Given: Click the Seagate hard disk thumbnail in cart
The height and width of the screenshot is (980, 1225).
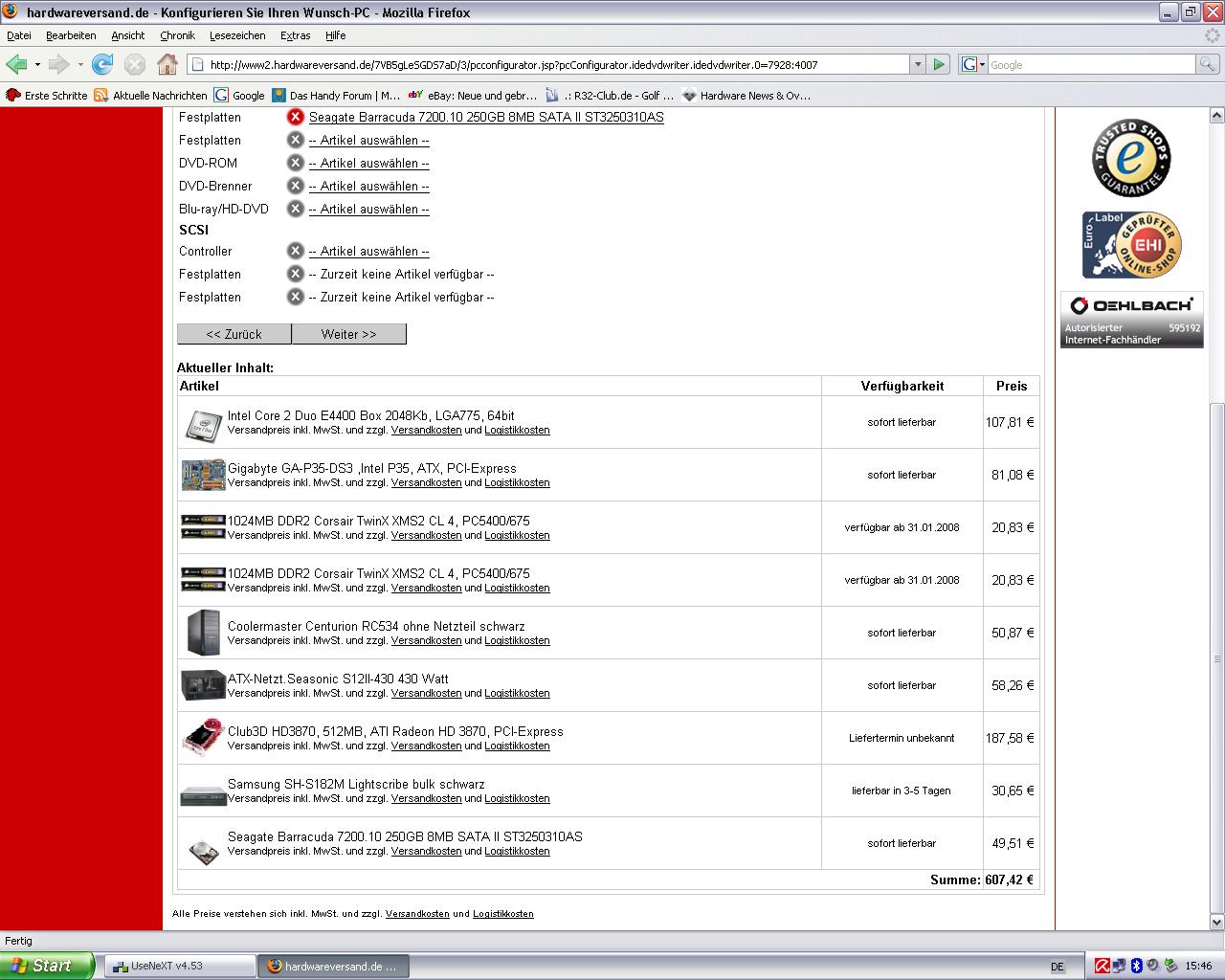Looking at the screenshot, I should click(203, 850).
